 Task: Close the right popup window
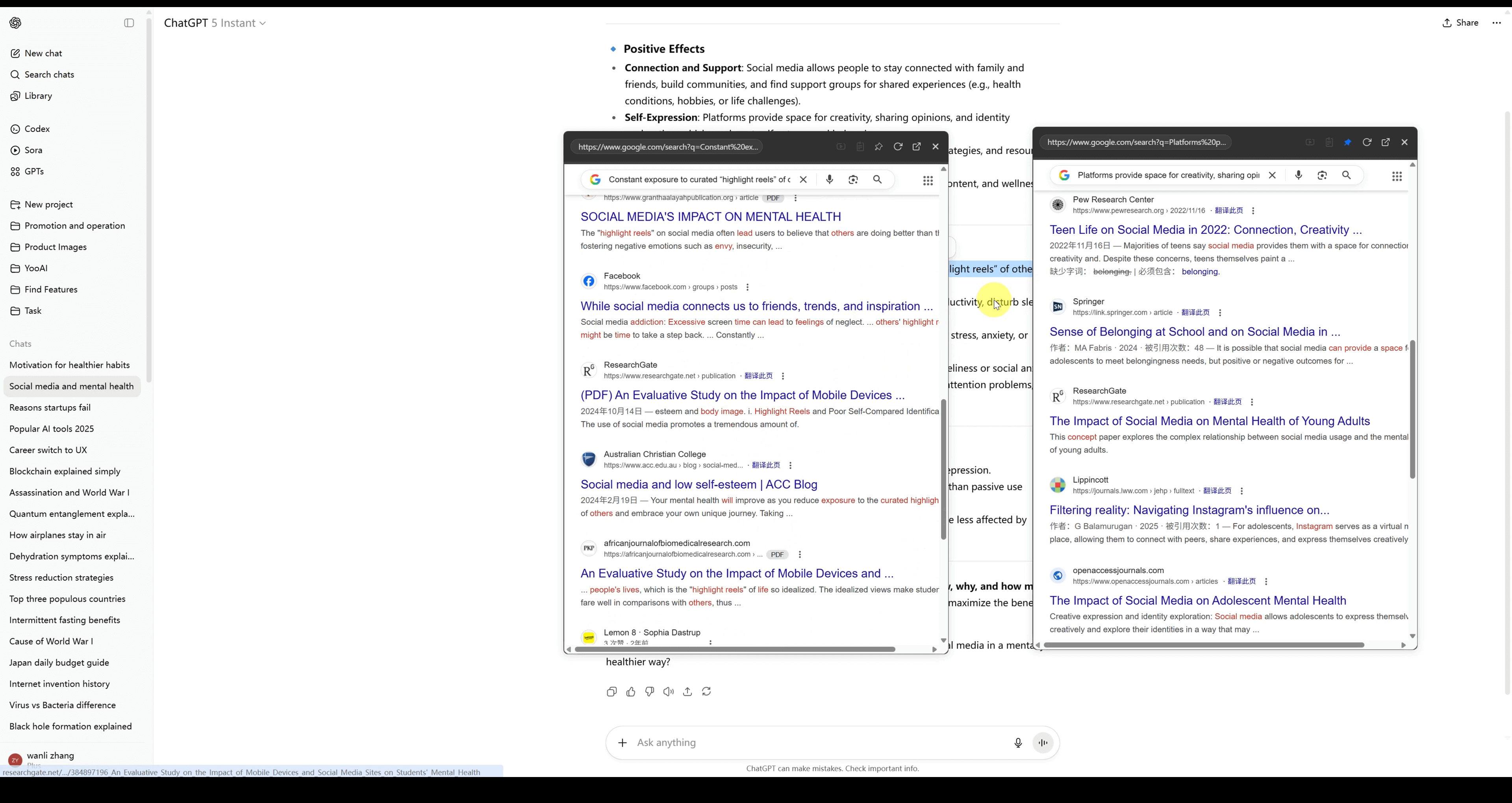[x=1405, y=142]
